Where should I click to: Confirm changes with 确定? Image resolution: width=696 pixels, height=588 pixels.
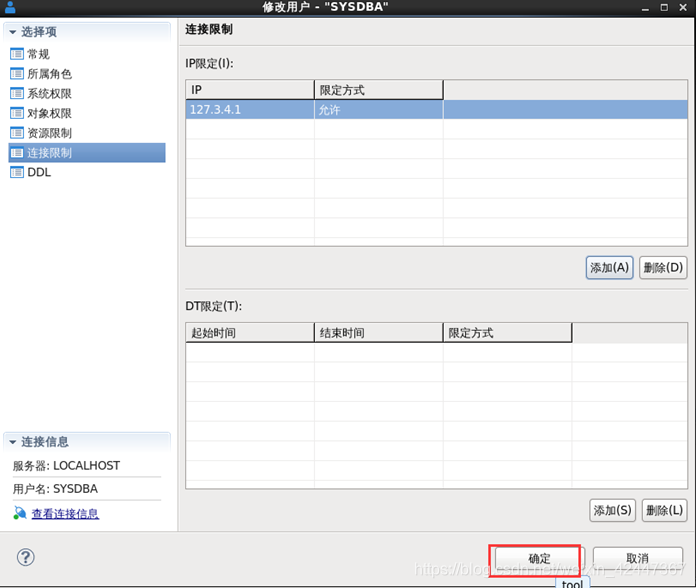539,558
